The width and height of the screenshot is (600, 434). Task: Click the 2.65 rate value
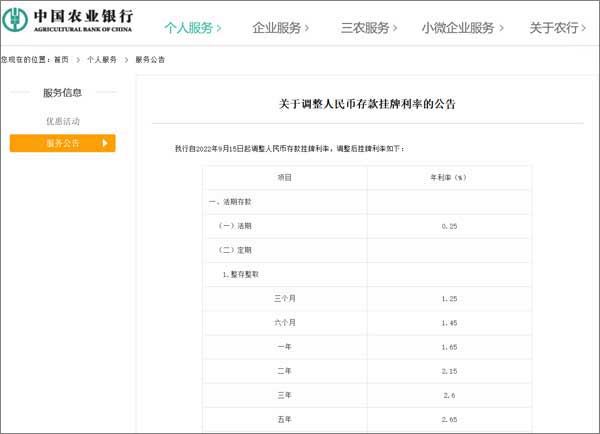pyautogui.click(x=449, y=420)
